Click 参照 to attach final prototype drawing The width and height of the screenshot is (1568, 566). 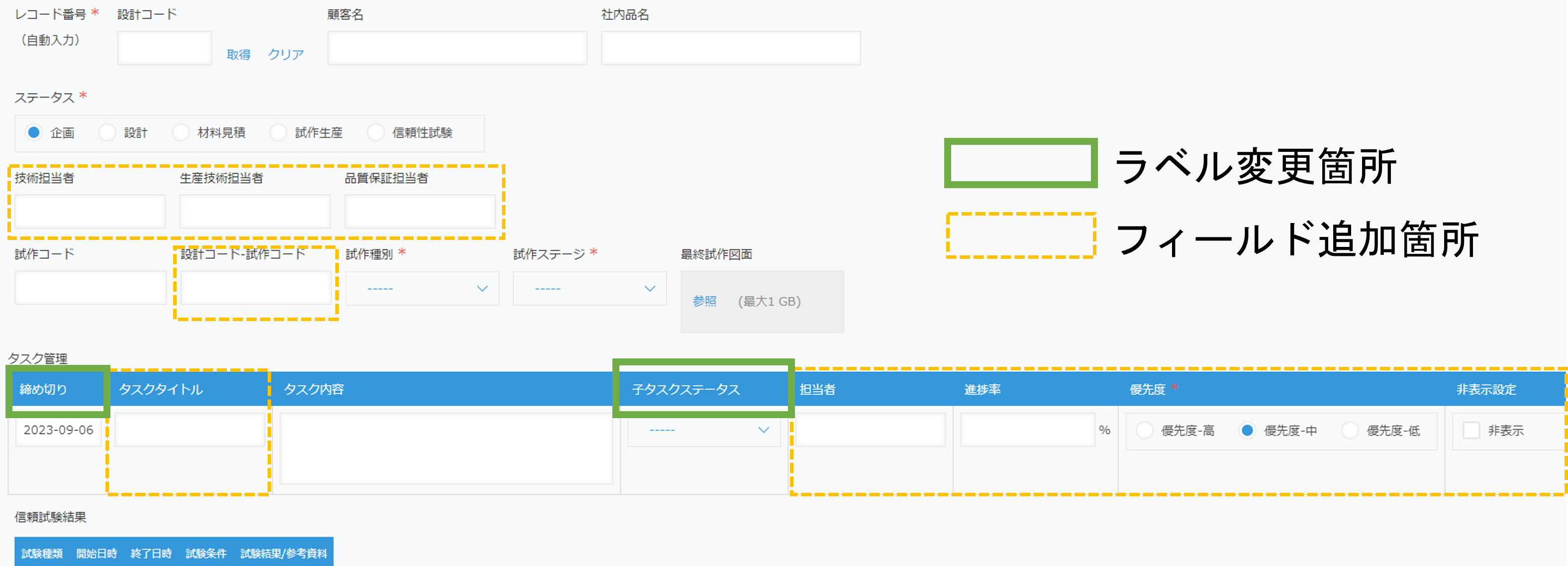point(704,301)
